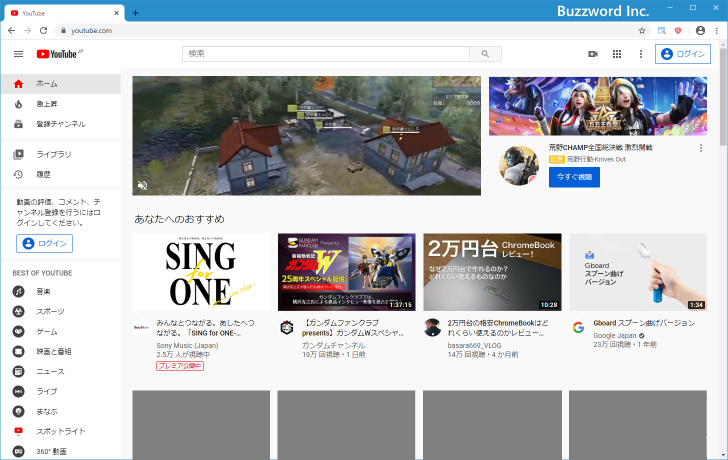Click the ライブ category icon

tap(19, 391)
